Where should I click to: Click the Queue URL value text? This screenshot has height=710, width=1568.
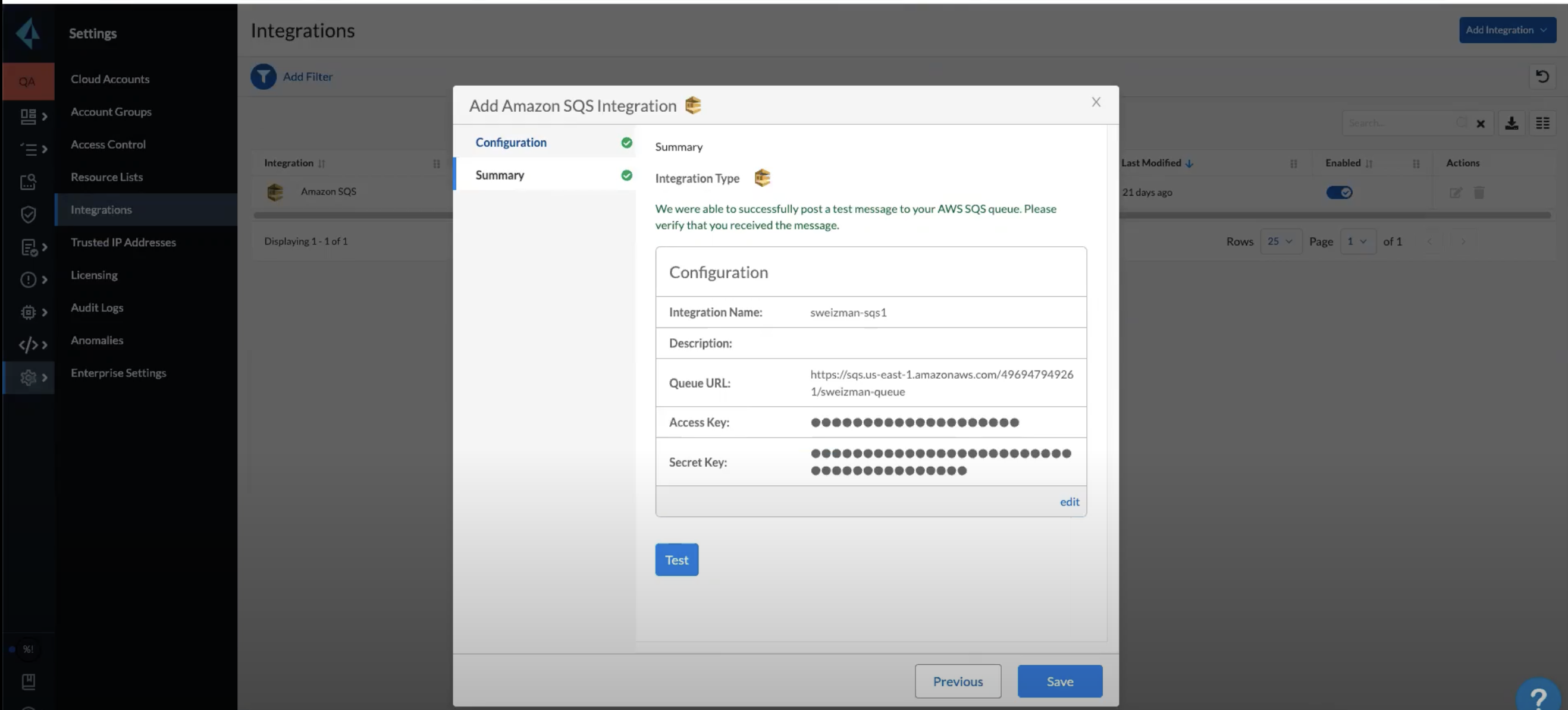pos(941,383)
